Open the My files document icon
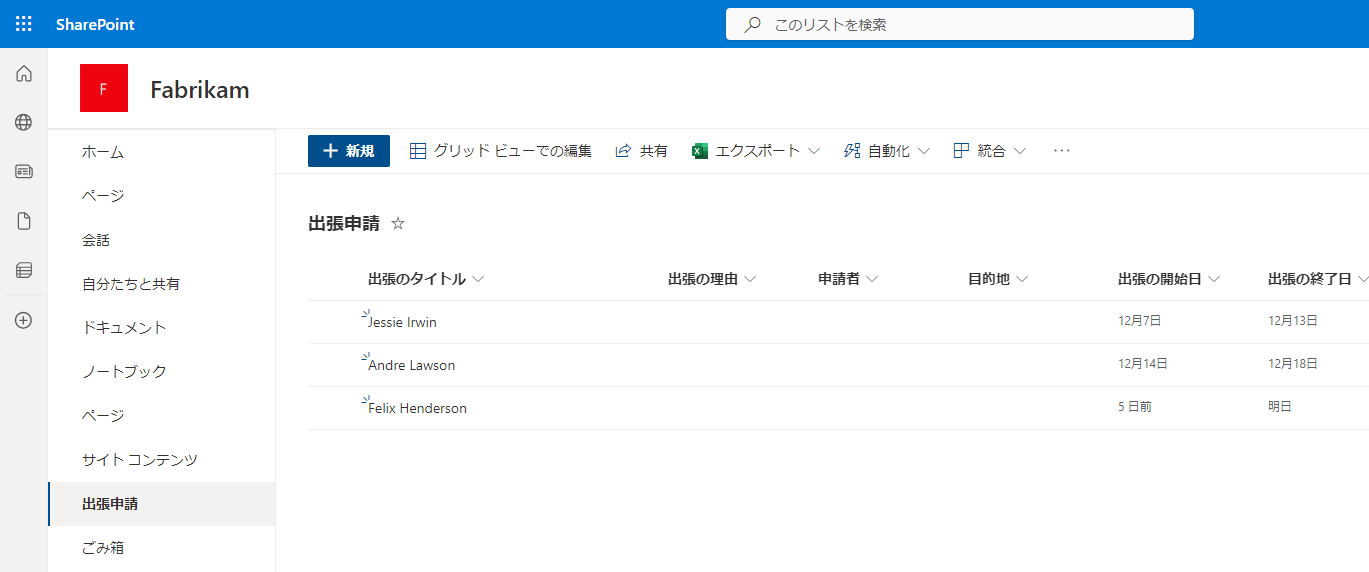1369x572 pixels. click(24, 221)
